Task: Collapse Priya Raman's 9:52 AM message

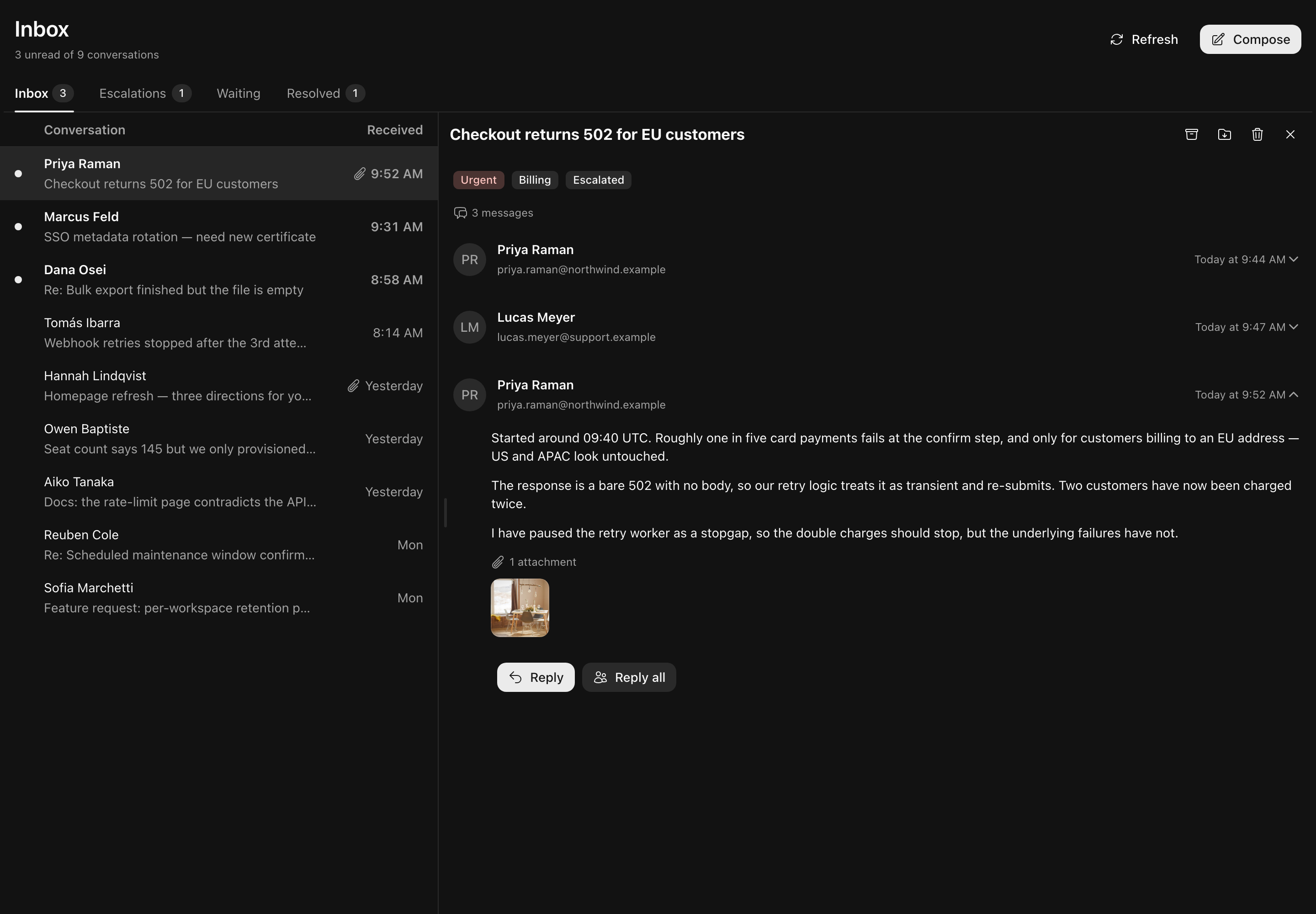Action: coord(1293,394)
